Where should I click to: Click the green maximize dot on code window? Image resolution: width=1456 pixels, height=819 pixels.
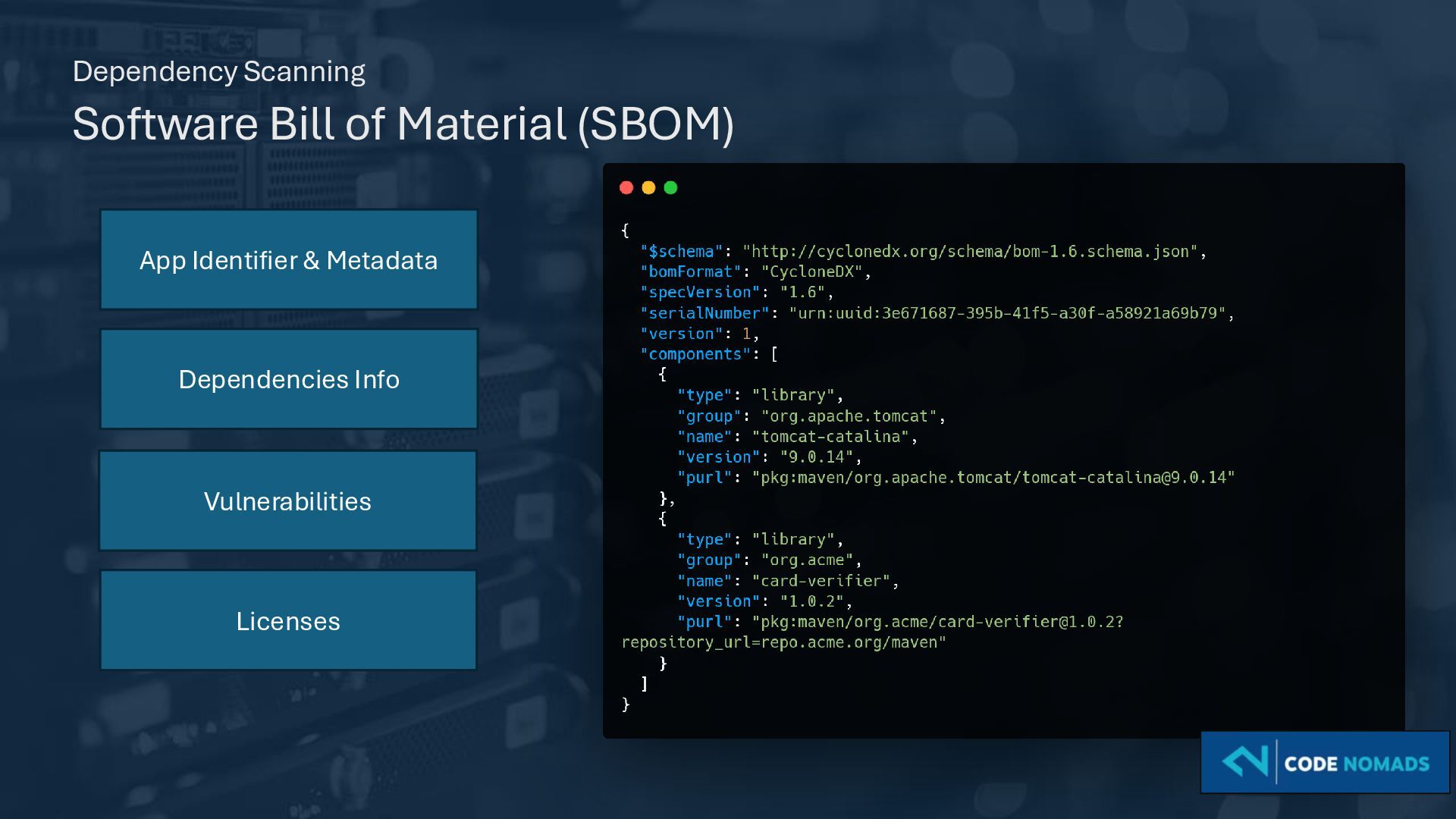coord(670,188)
